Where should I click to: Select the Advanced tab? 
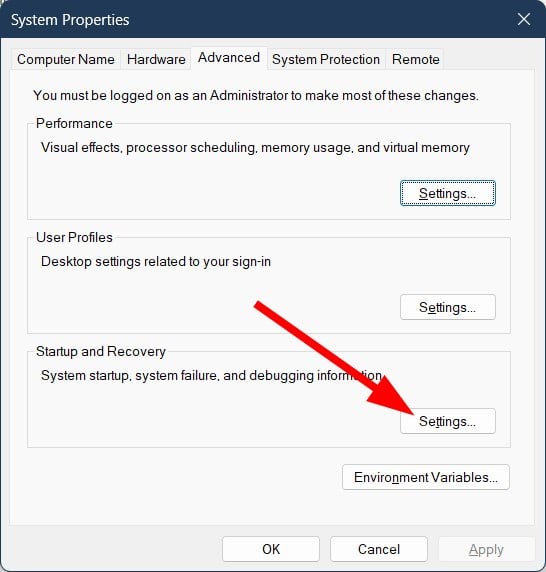[229, 58]
